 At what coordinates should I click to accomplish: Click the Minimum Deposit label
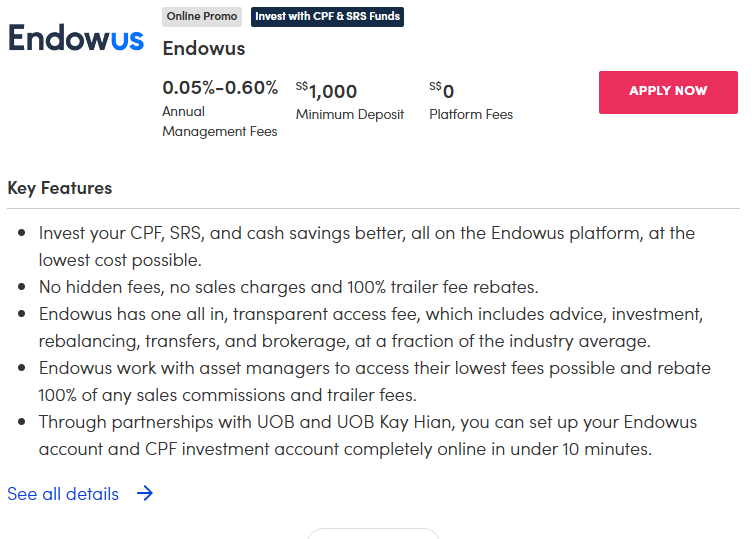pos(350,115)
